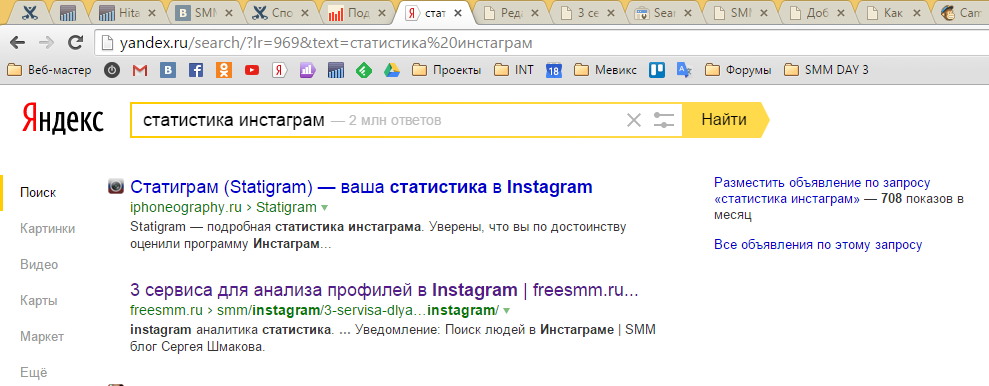Screen dimensions: 989x386
Task: Open the Google Drive bookmark icon
Action: [x=391, y=71]
